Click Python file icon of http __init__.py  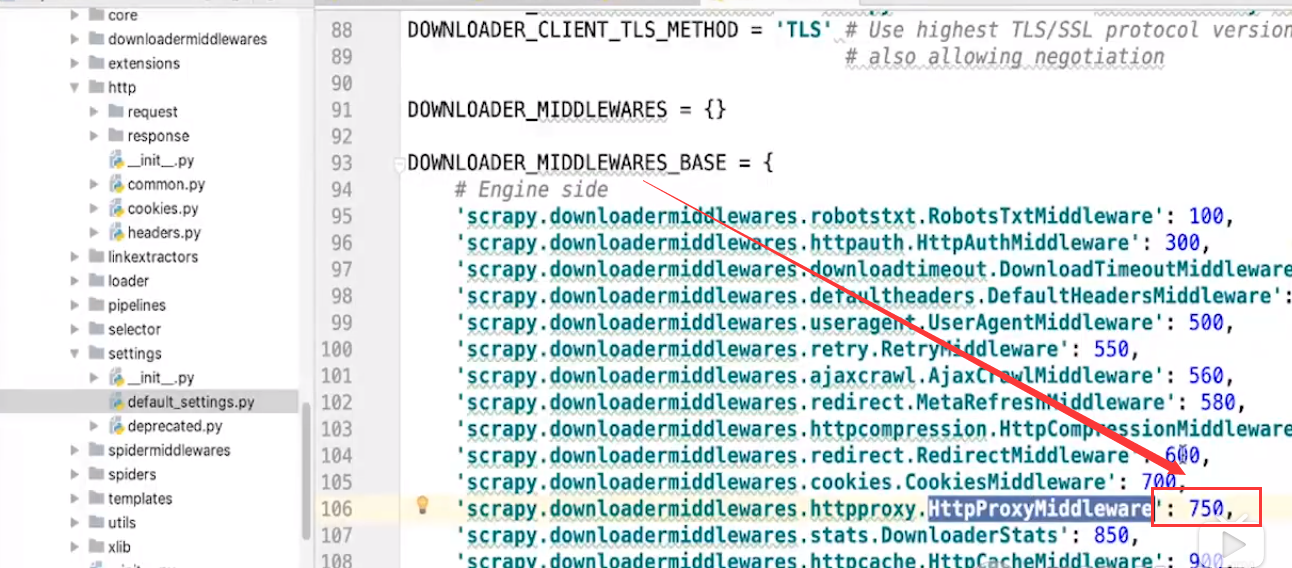pos(115,160)
